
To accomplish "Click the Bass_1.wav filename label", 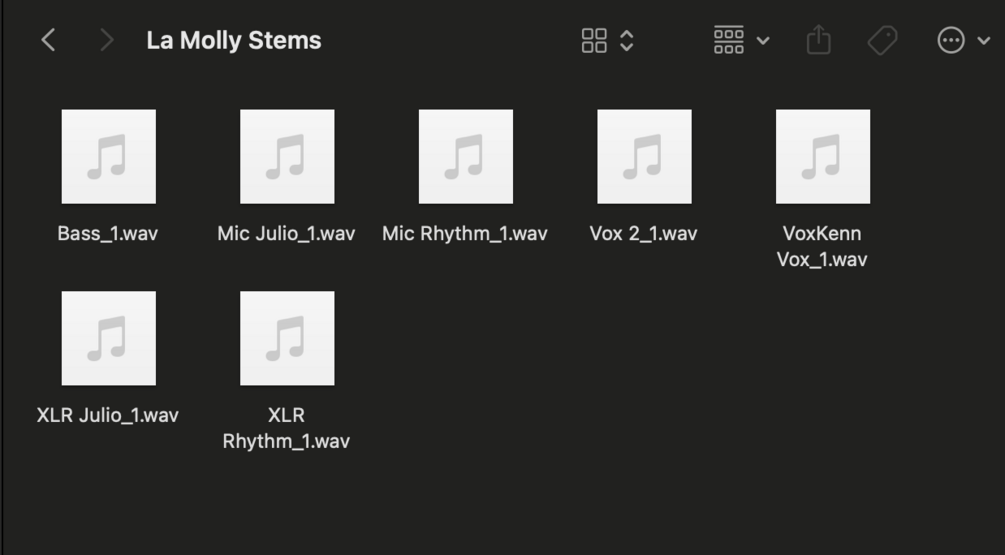I will point(108,234).
